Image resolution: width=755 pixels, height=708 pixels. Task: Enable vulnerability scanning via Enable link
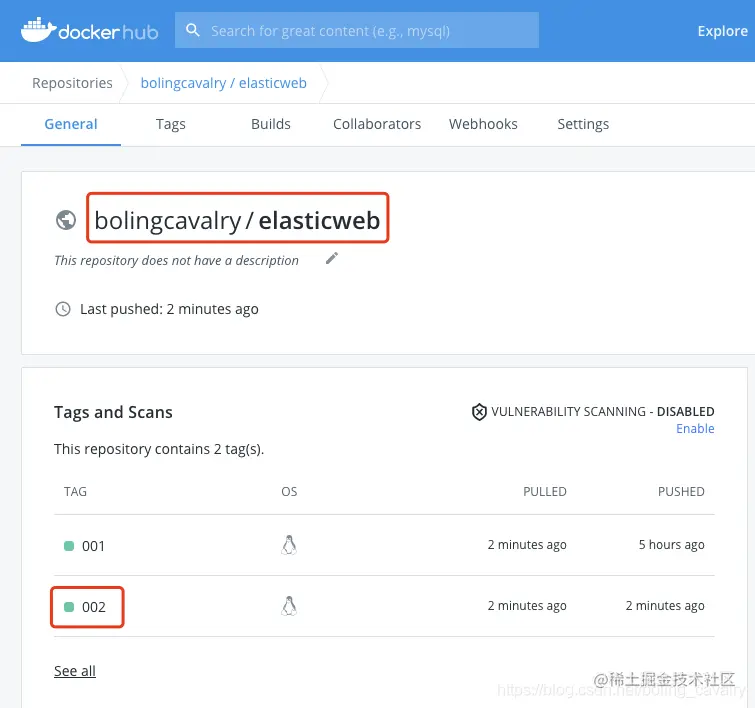[x=695, y=428]
